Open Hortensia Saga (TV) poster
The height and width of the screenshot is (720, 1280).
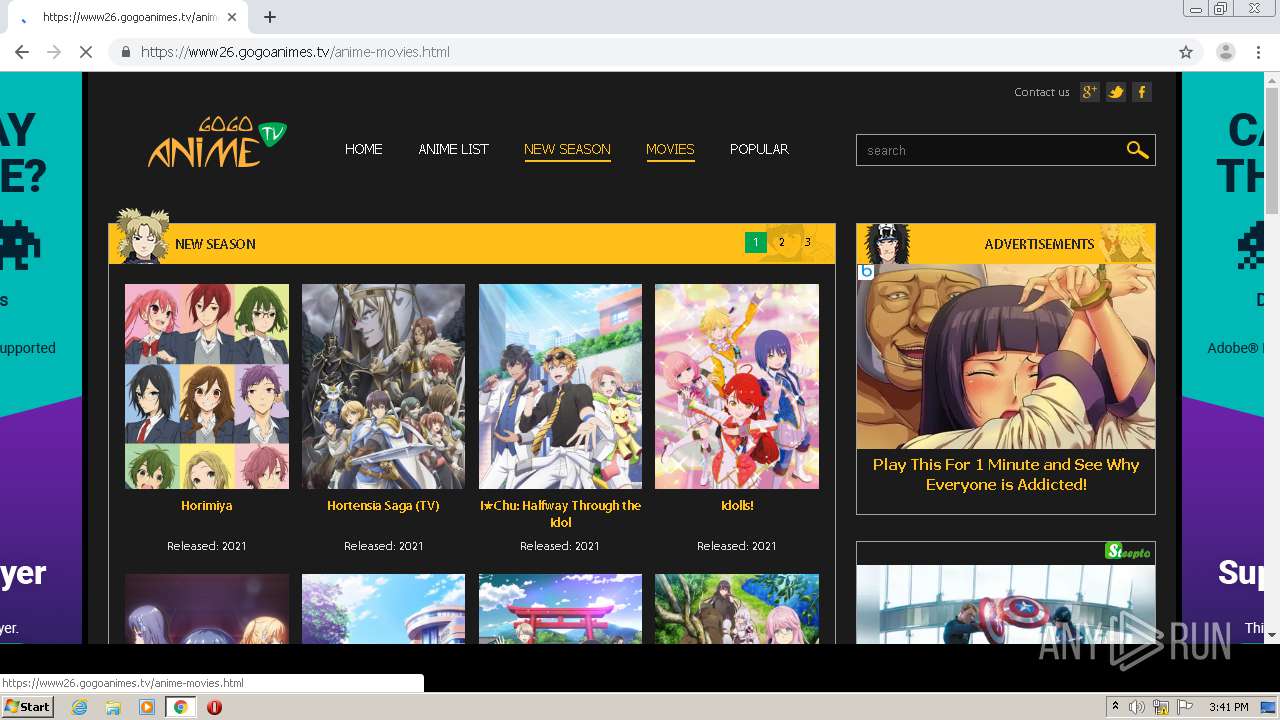384,386
